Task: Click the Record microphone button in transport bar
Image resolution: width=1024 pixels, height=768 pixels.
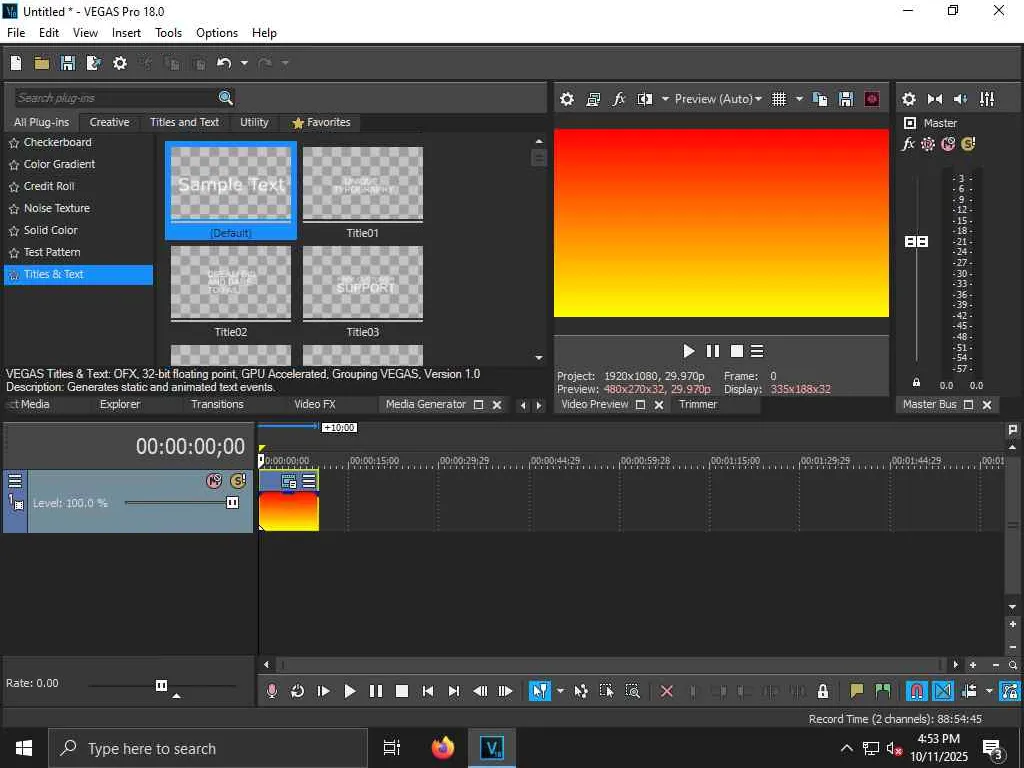Action: pos(272,691)
